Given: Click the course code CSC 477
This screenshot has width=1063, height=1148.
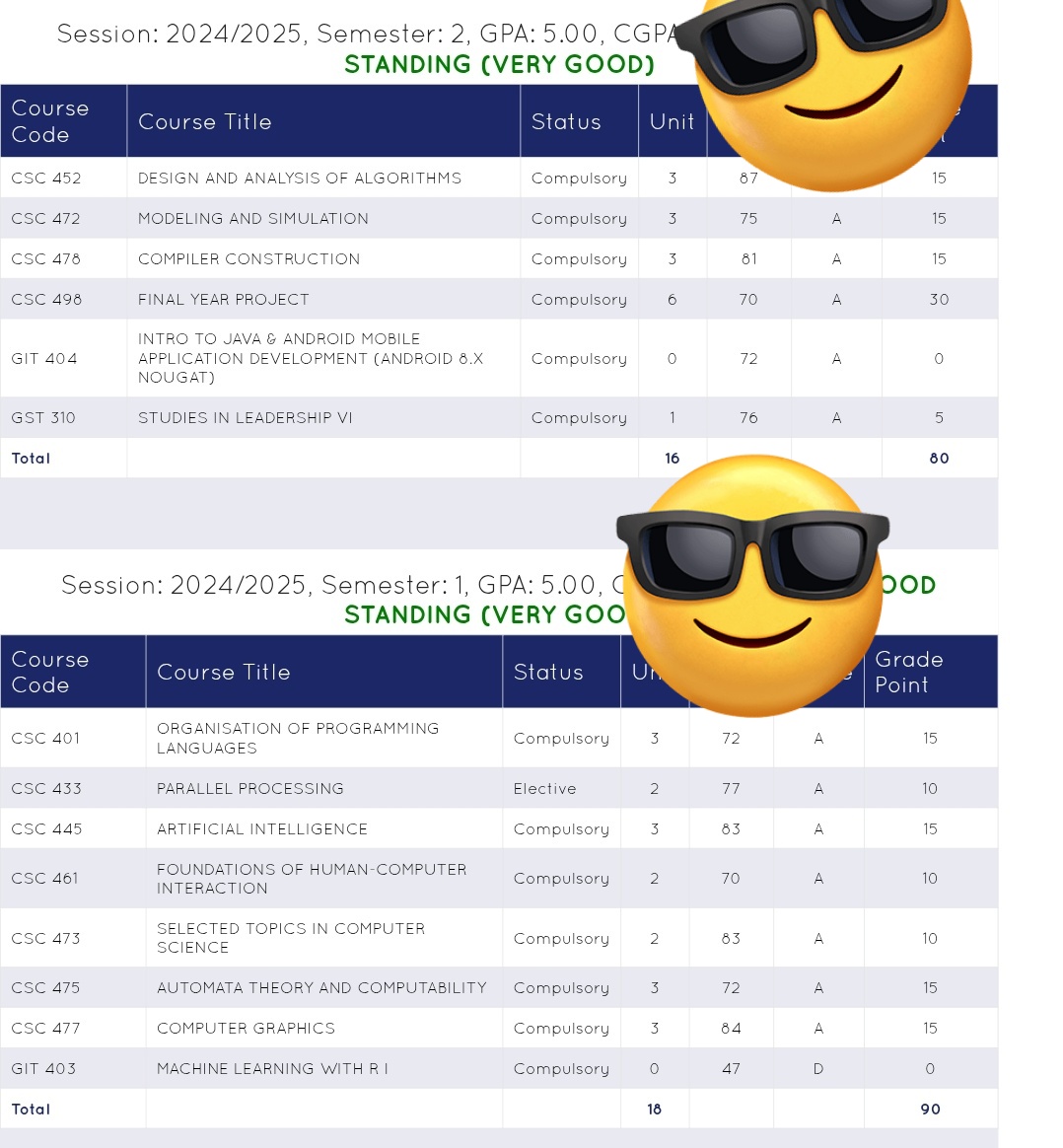Looking at the screenshot, I should 45,1028.
